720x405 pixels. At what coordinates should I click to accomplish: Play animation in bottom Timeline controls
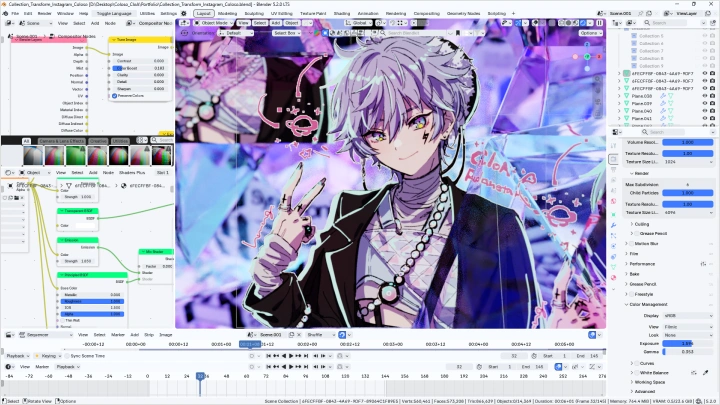pyautogui.click(x=291, y=366)
